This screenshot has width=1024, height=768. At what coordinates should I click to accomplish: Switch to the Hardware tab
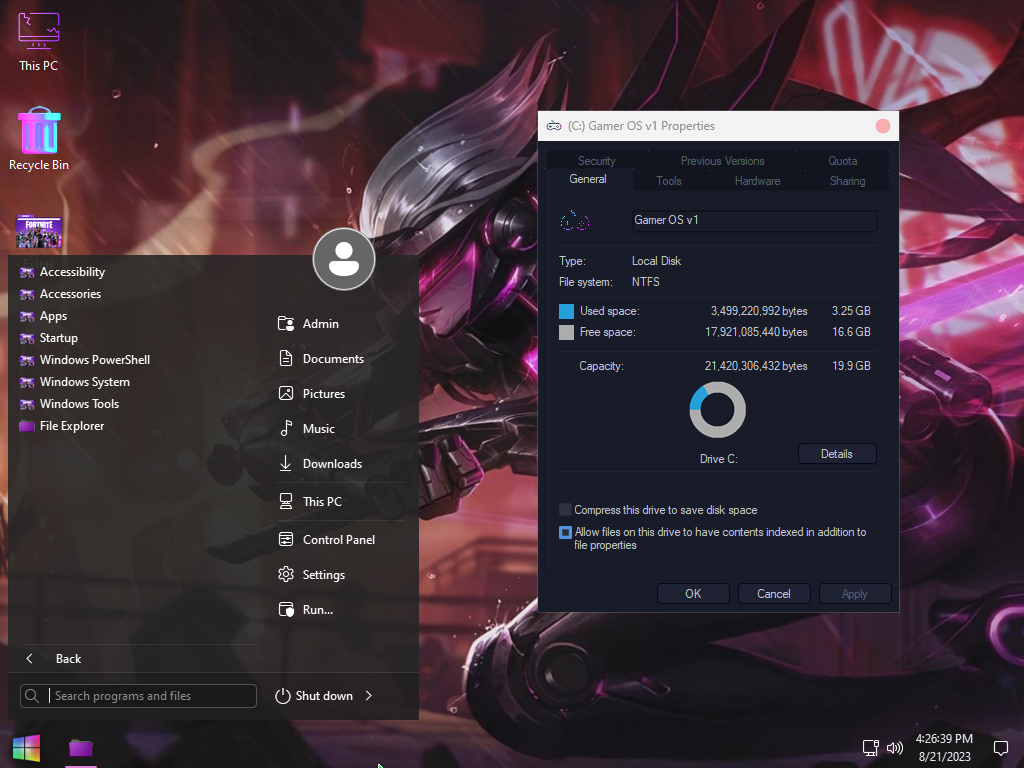click(x=758, y=181)
